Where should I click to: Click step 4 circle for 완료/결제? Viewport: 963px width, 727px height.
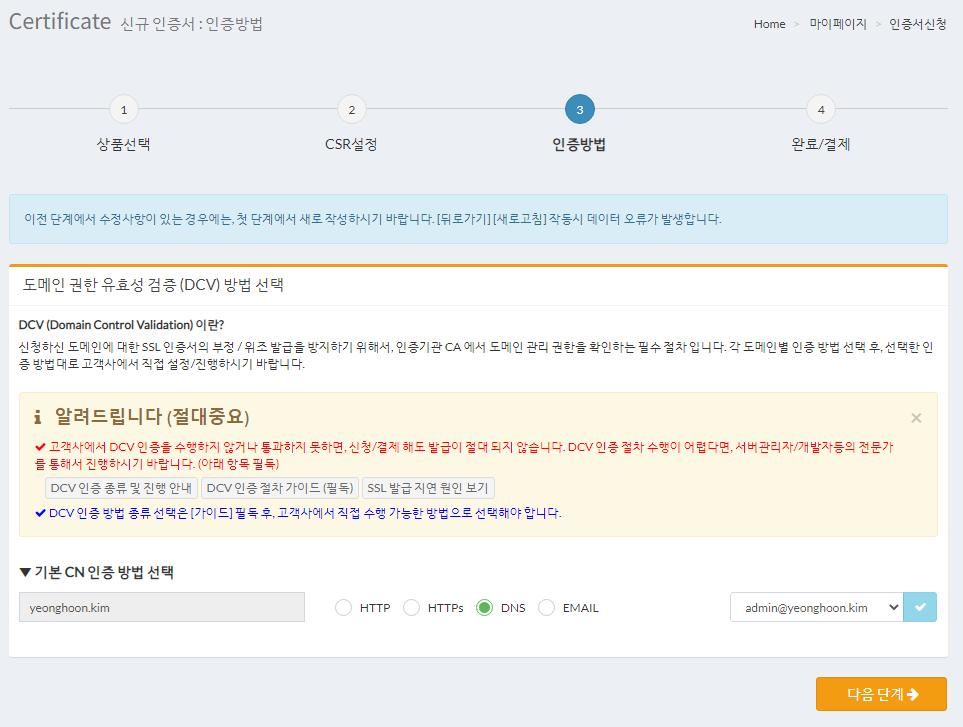coord(820,109)
